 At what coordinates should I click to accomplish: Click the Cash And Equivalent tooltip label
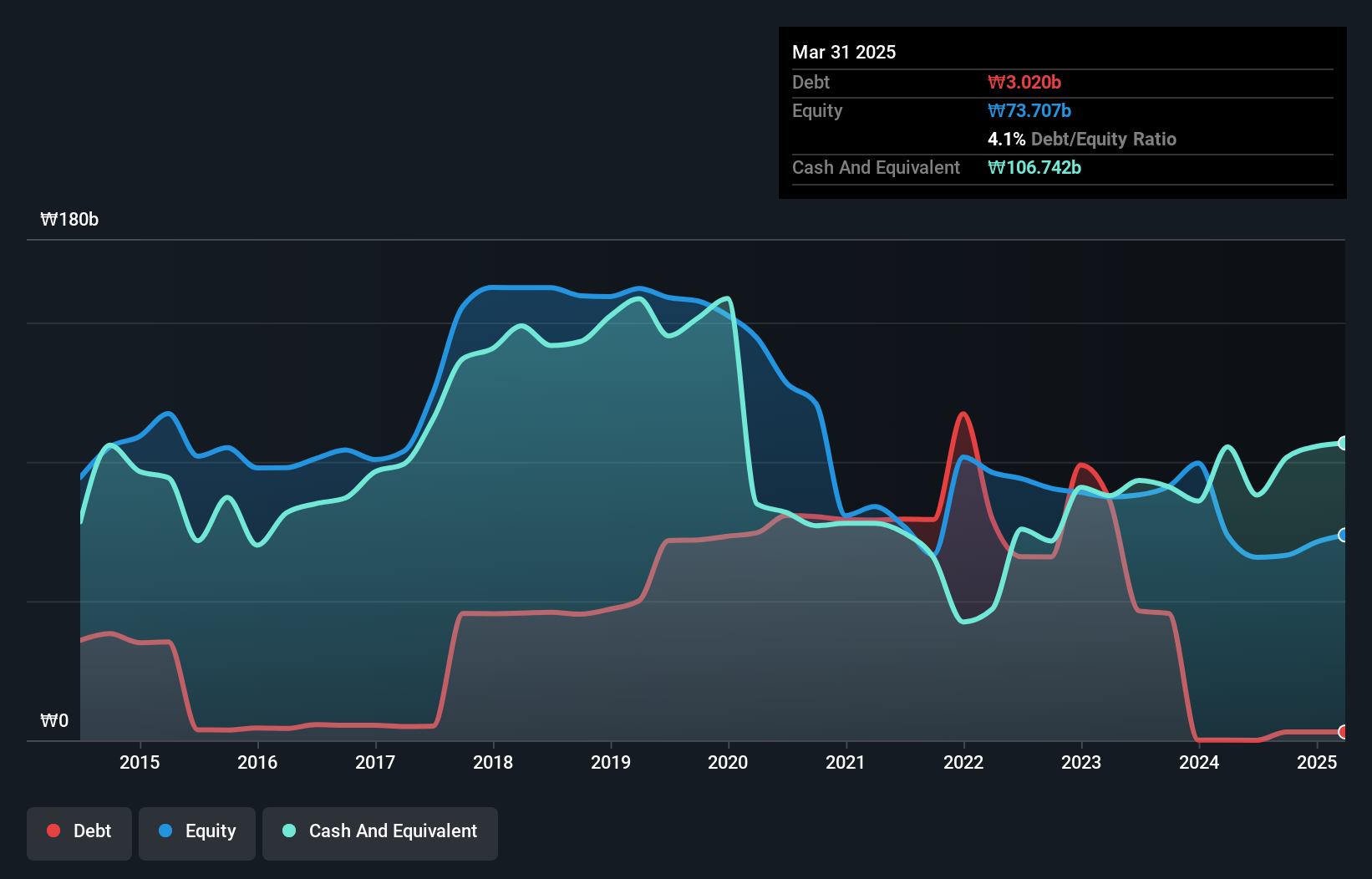tap(876, 167)
